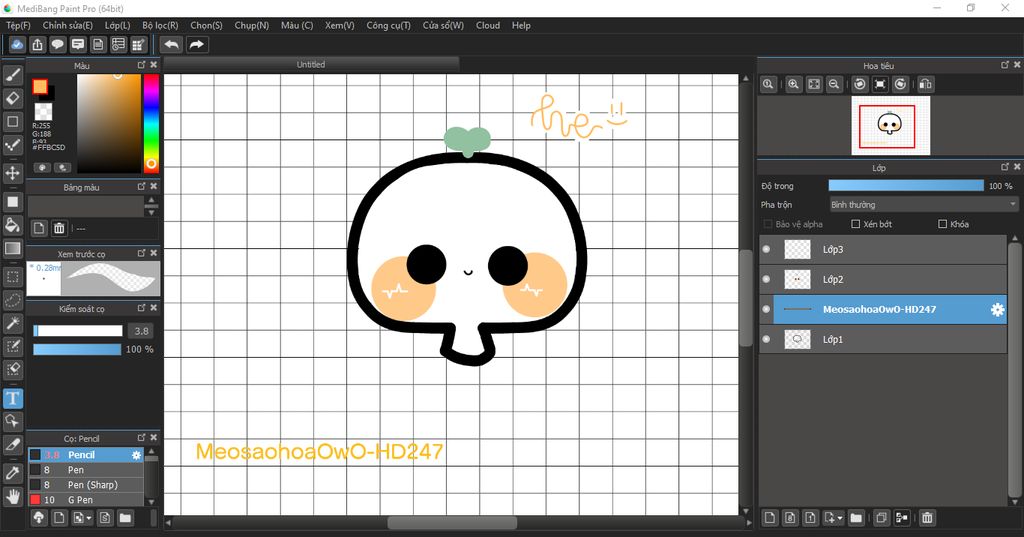The width and height of the screenshot is (1024, 537).
Task: Delete palette color with trash icon
Action: pos(59,228)
